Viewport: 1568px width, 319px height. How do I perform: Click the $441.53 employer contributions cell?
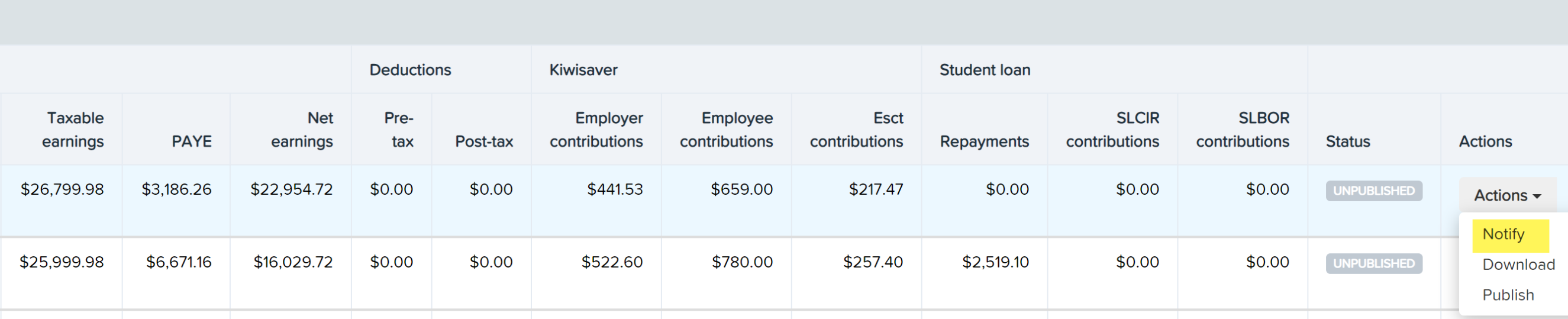[615, 189]
